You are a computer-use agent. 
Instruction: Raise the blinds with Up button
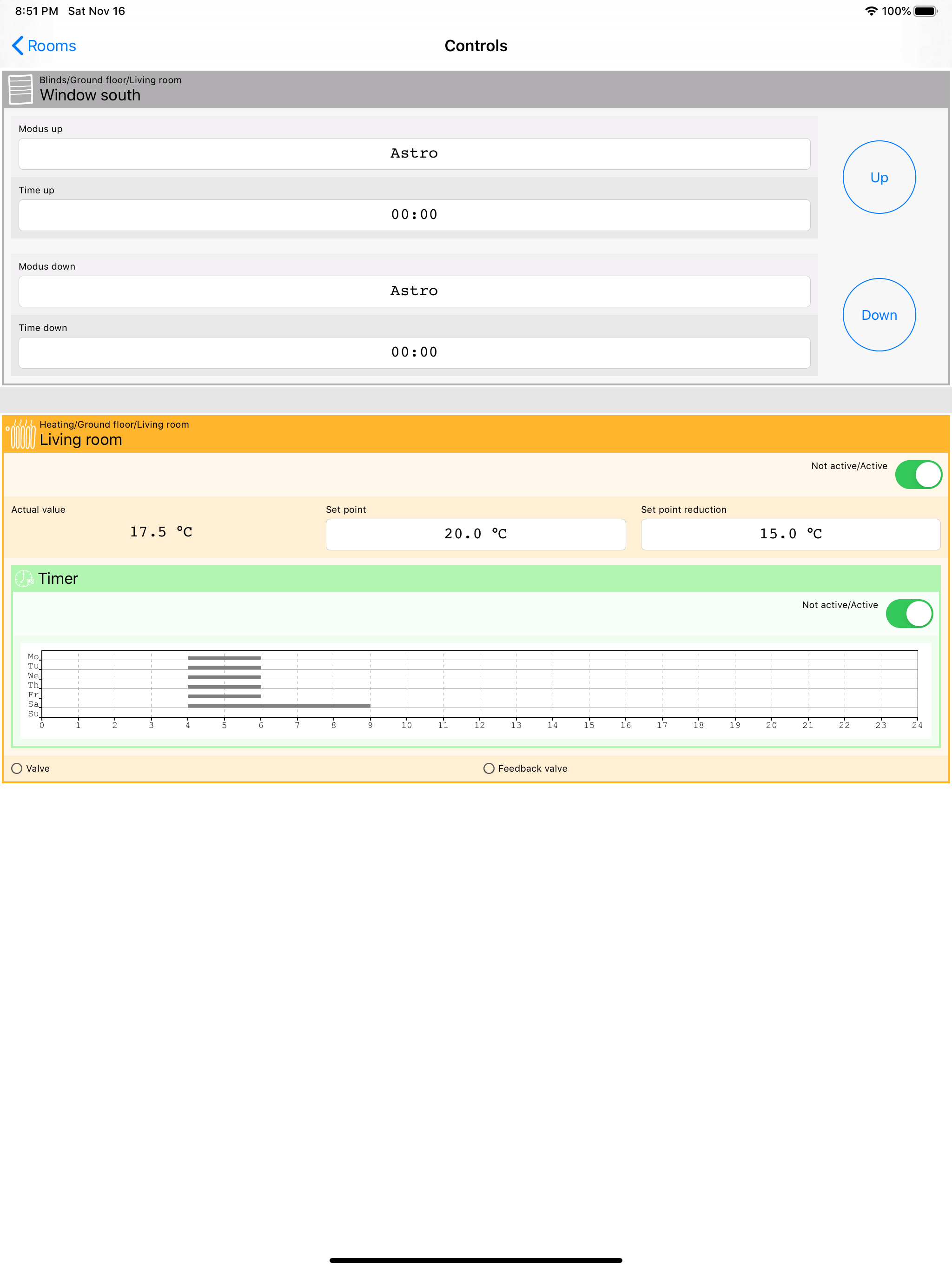pos(879,178)
